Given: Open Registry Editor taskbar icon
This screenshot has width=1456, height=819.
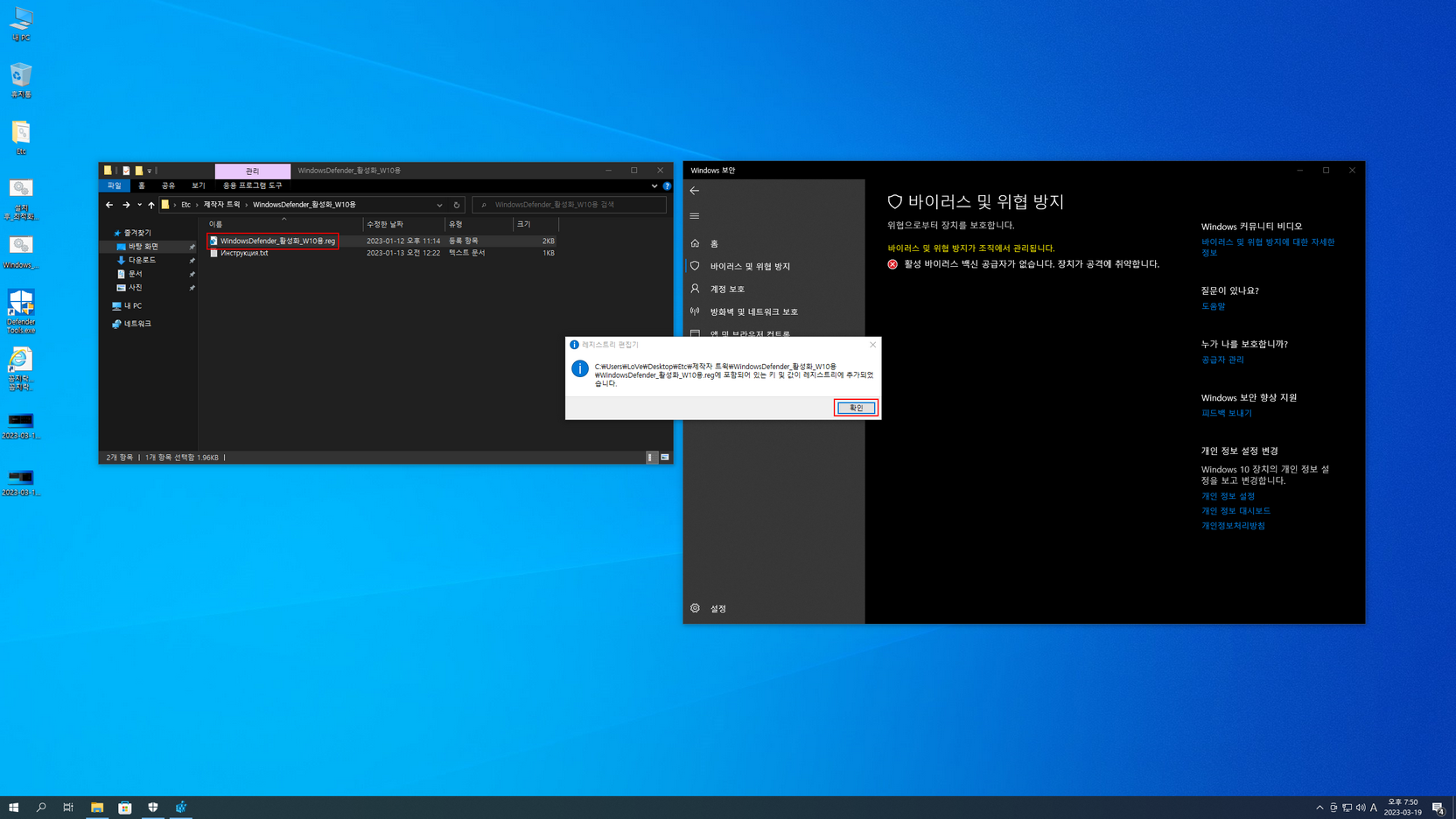Looking at the screenshot, I should [x=181, y=808].
